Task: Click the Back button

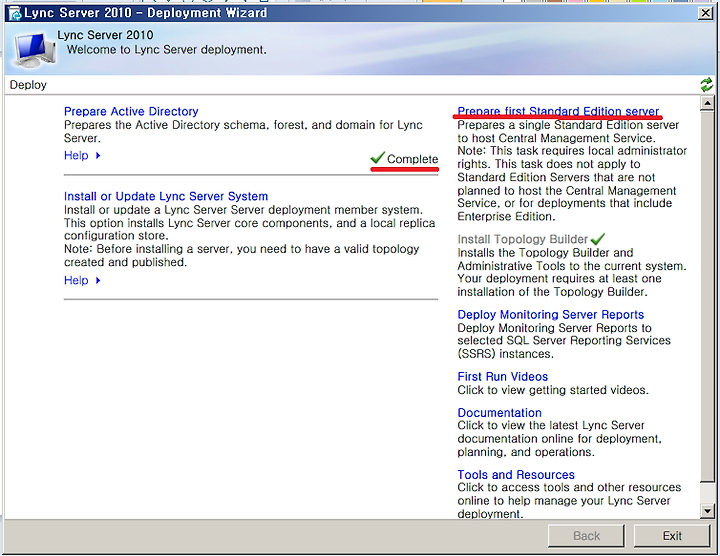Action: click(586, 536)
